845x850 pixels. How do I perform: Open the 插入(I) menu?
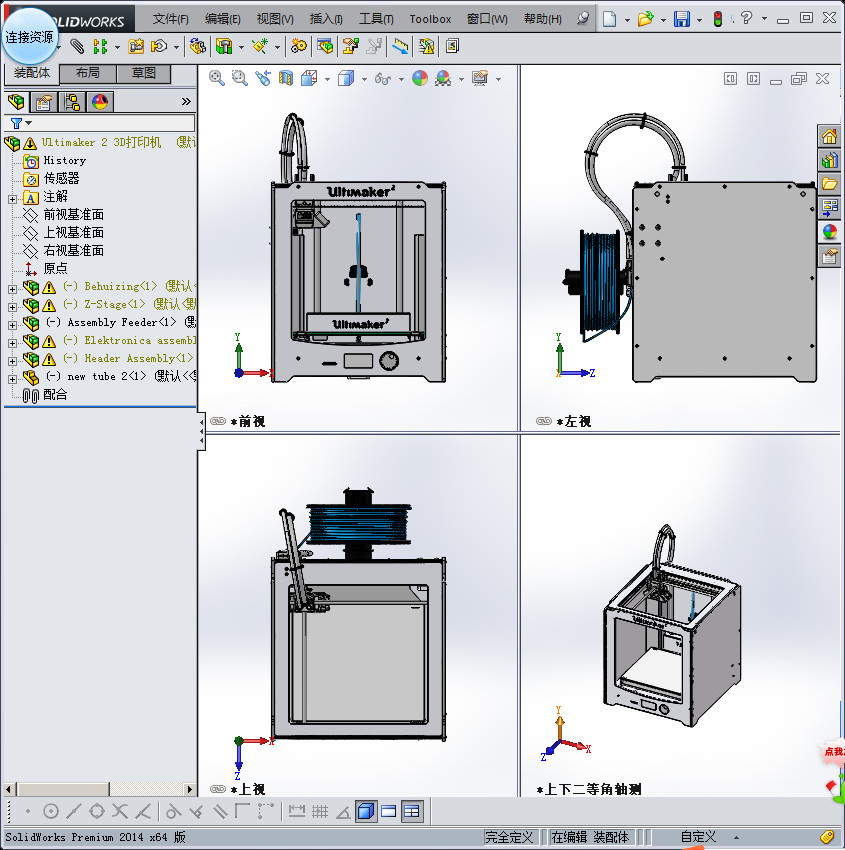pyautogui.click(x=326, y=19)
